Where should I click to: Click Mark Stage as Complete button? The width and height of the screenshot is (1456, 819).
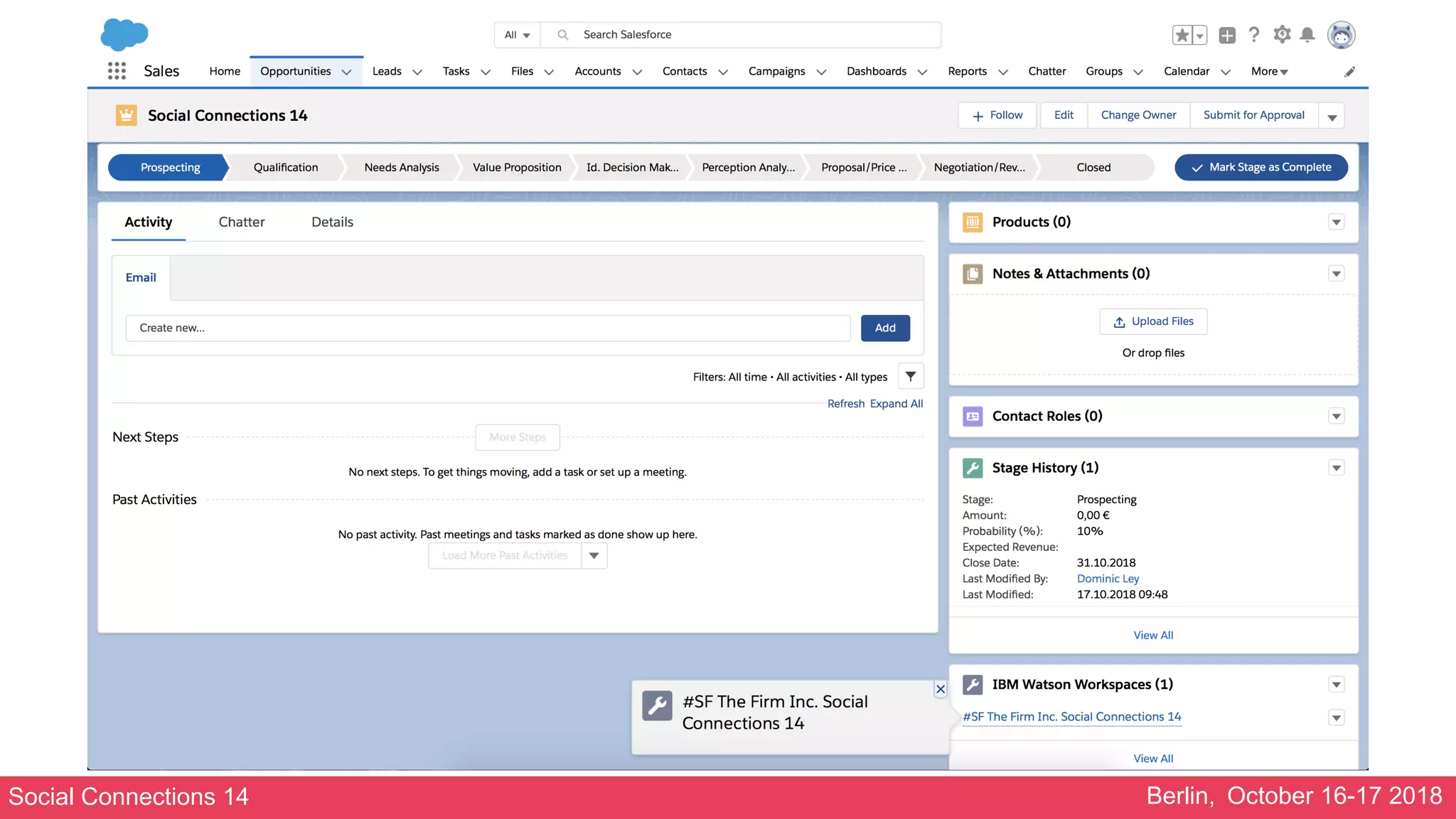1261,167
